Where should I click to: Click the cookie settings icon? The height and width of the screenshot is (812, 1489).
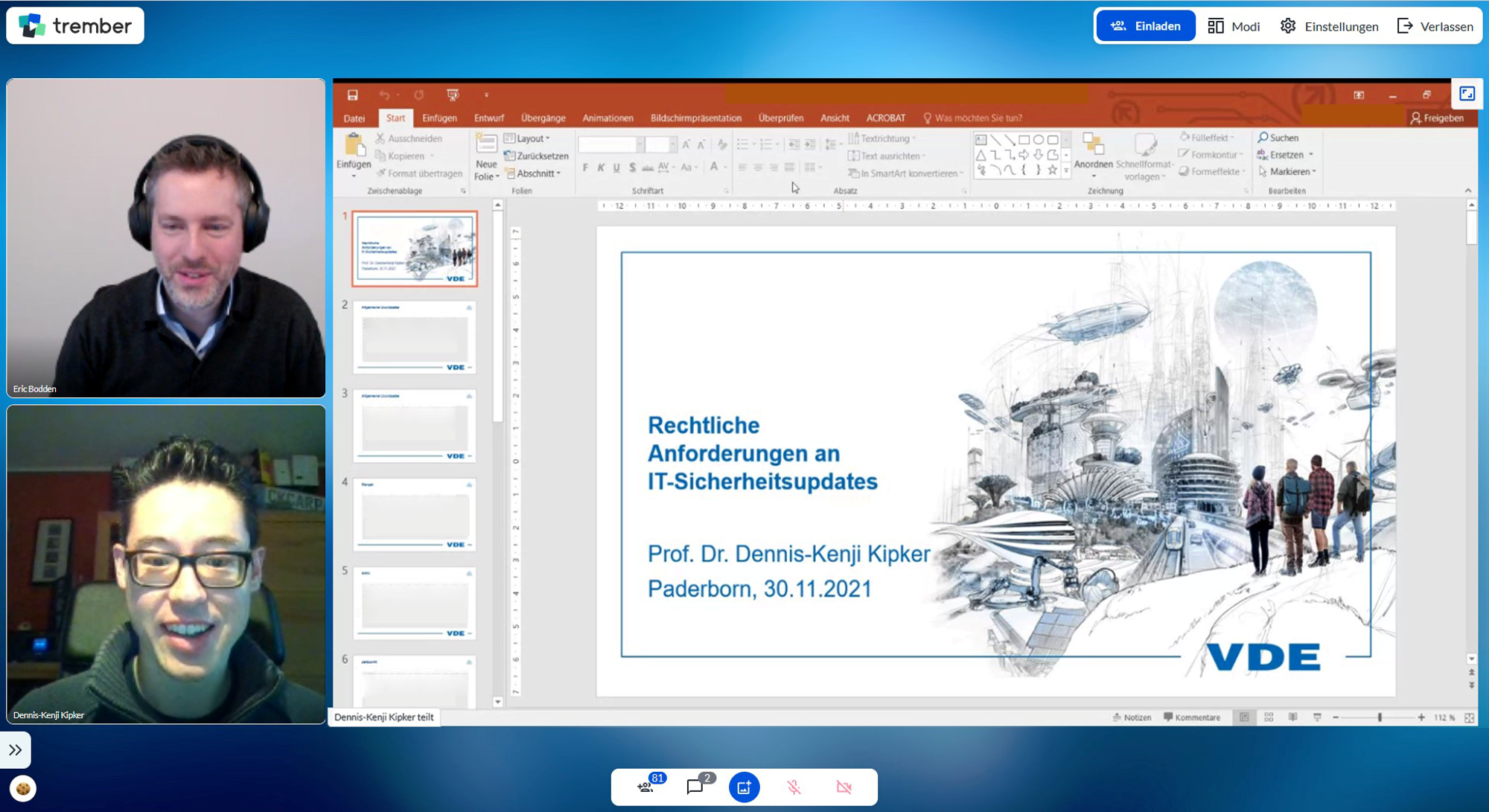(23, 788)
